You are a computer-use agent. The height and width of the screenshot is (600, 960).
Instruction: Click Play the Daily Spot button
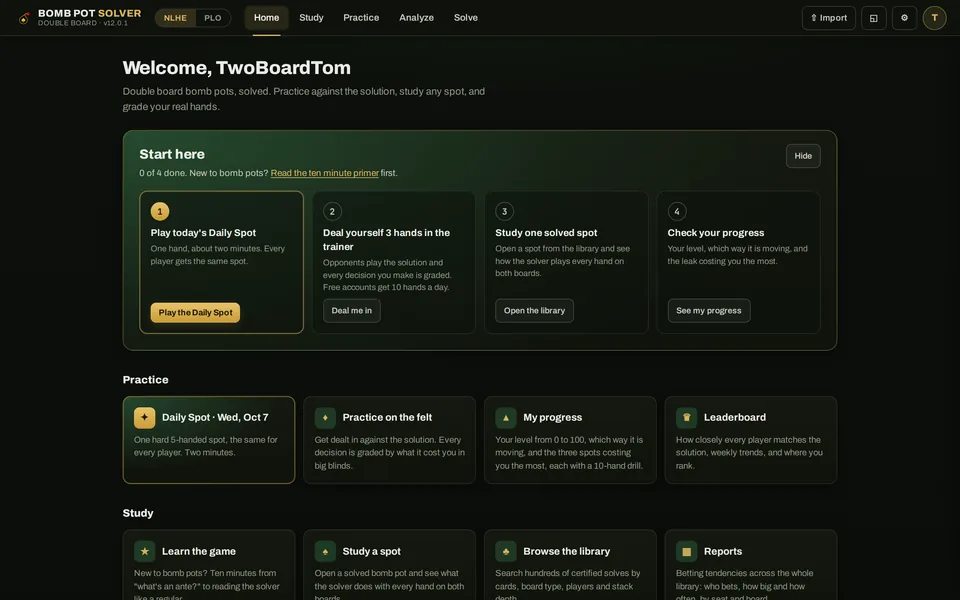click(x=195, y=312)
